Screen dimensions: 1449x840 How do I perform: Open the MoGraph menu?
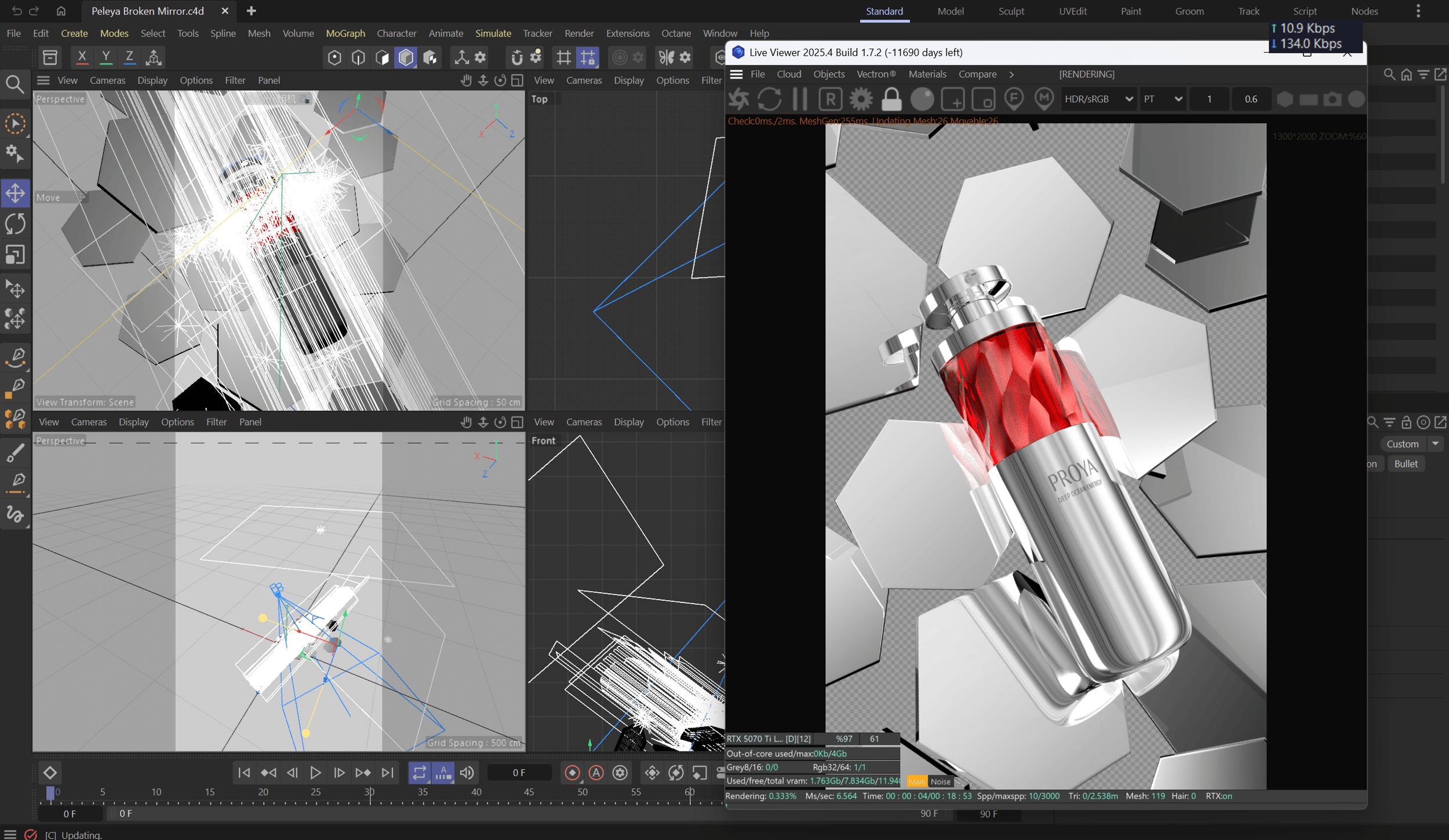345,34
